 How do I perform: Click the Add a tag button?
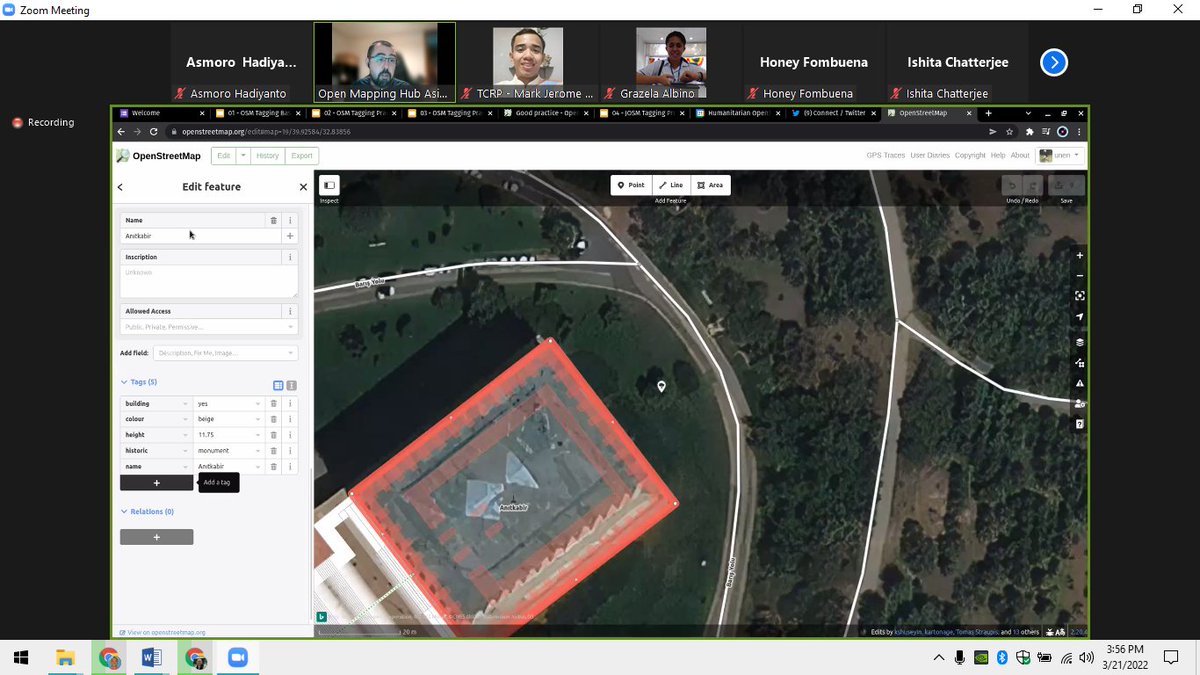point(156,483)
